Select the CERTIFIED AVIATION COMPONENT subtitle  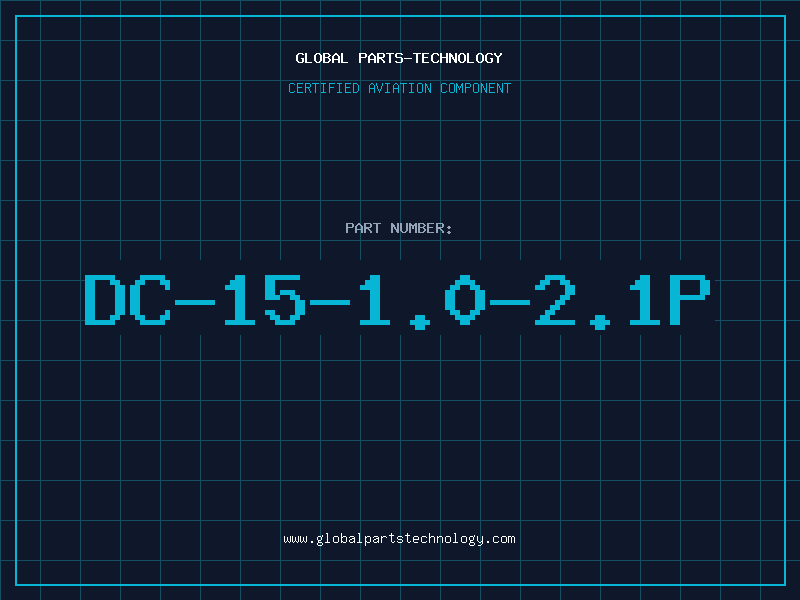(x=399, y=88)
